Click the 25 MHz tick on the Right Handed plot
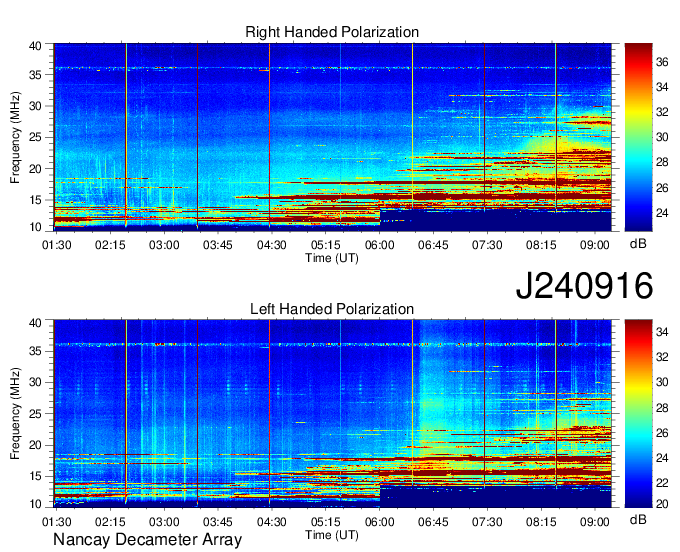Image resolution: width=680 pixels, height=552 pixels. 35,137
